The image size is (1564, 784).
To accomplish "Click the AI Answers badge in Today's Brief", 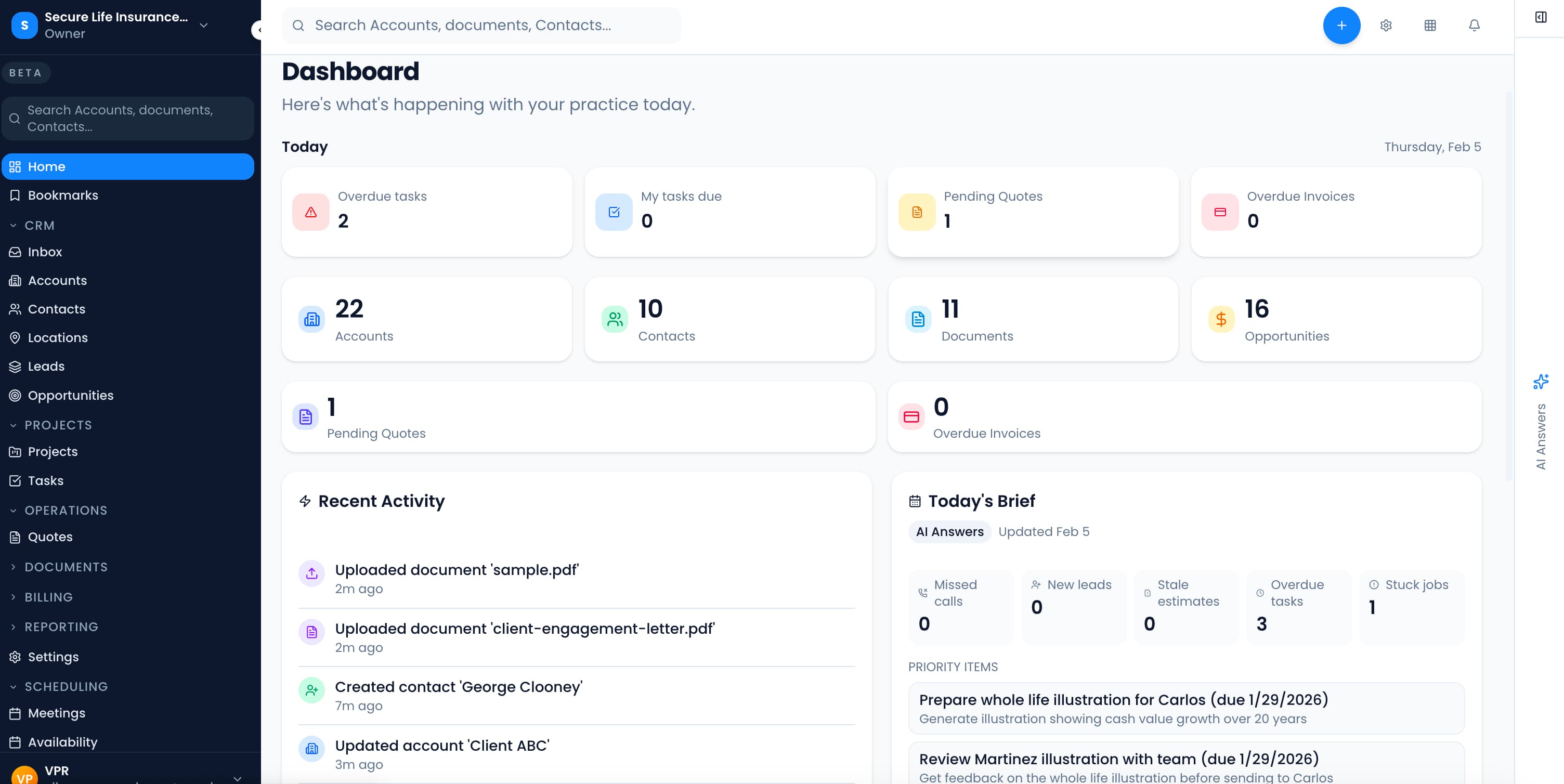I will click(949, 531).
